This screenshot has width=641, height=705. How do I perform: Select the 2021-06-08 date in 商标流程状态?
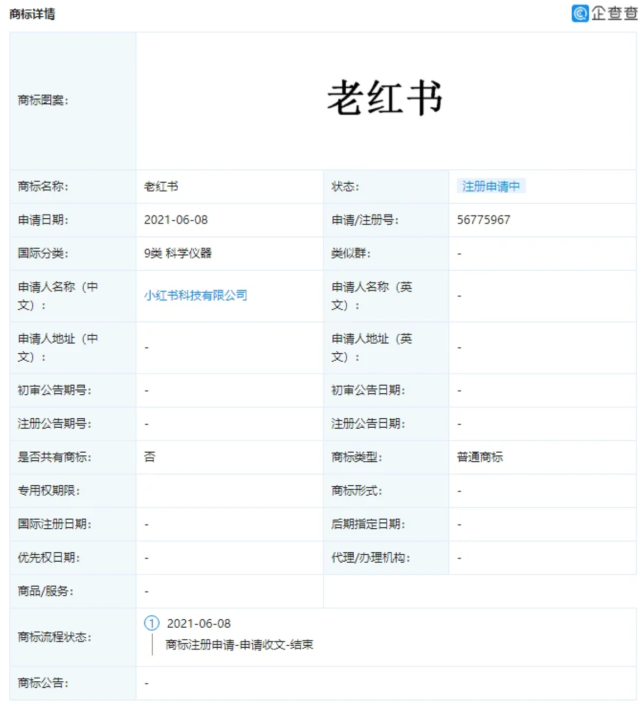click(x=199, y=624)
